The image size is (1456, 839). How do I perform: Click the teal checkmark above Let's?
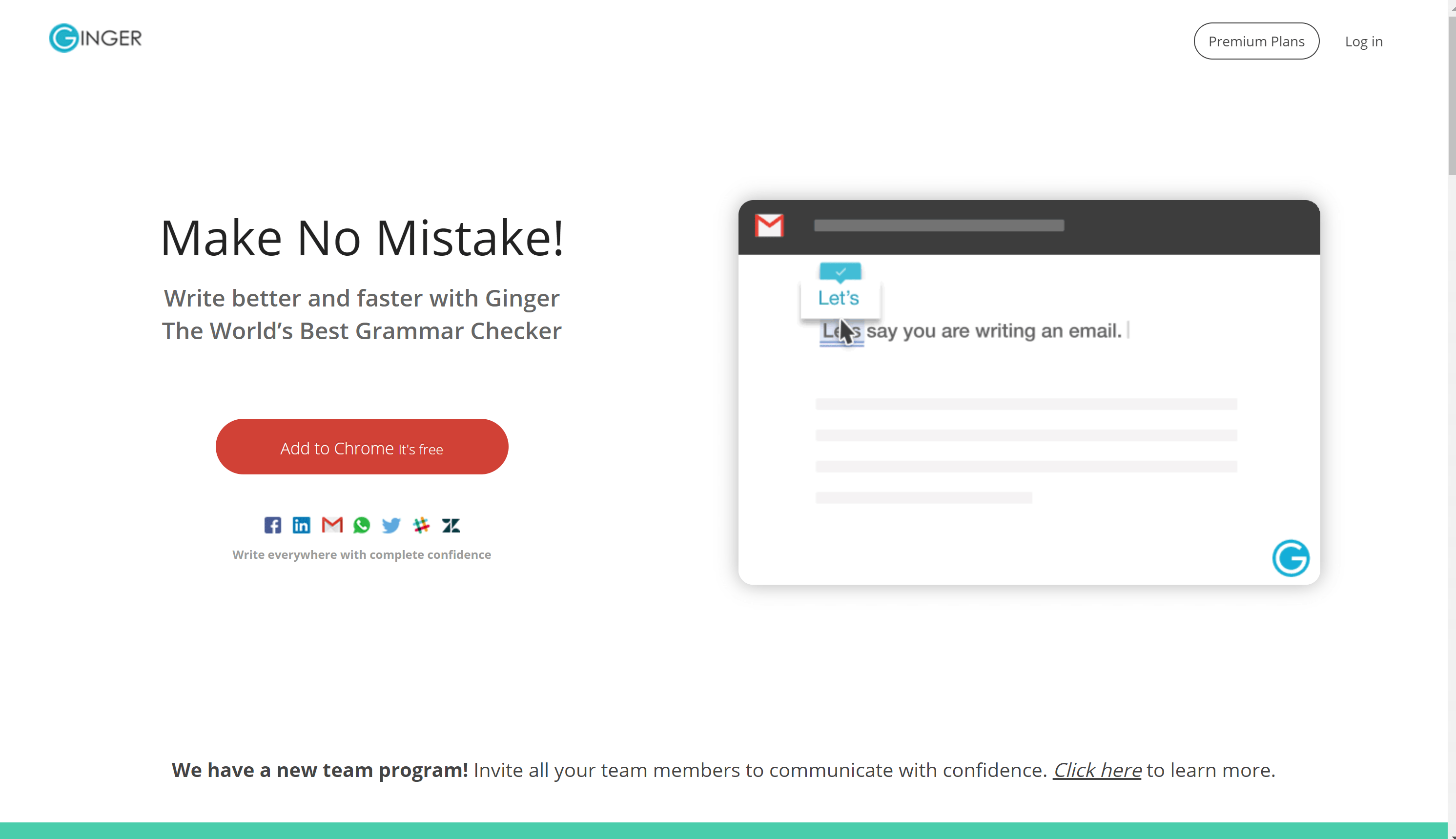click(x=840, y=271)
